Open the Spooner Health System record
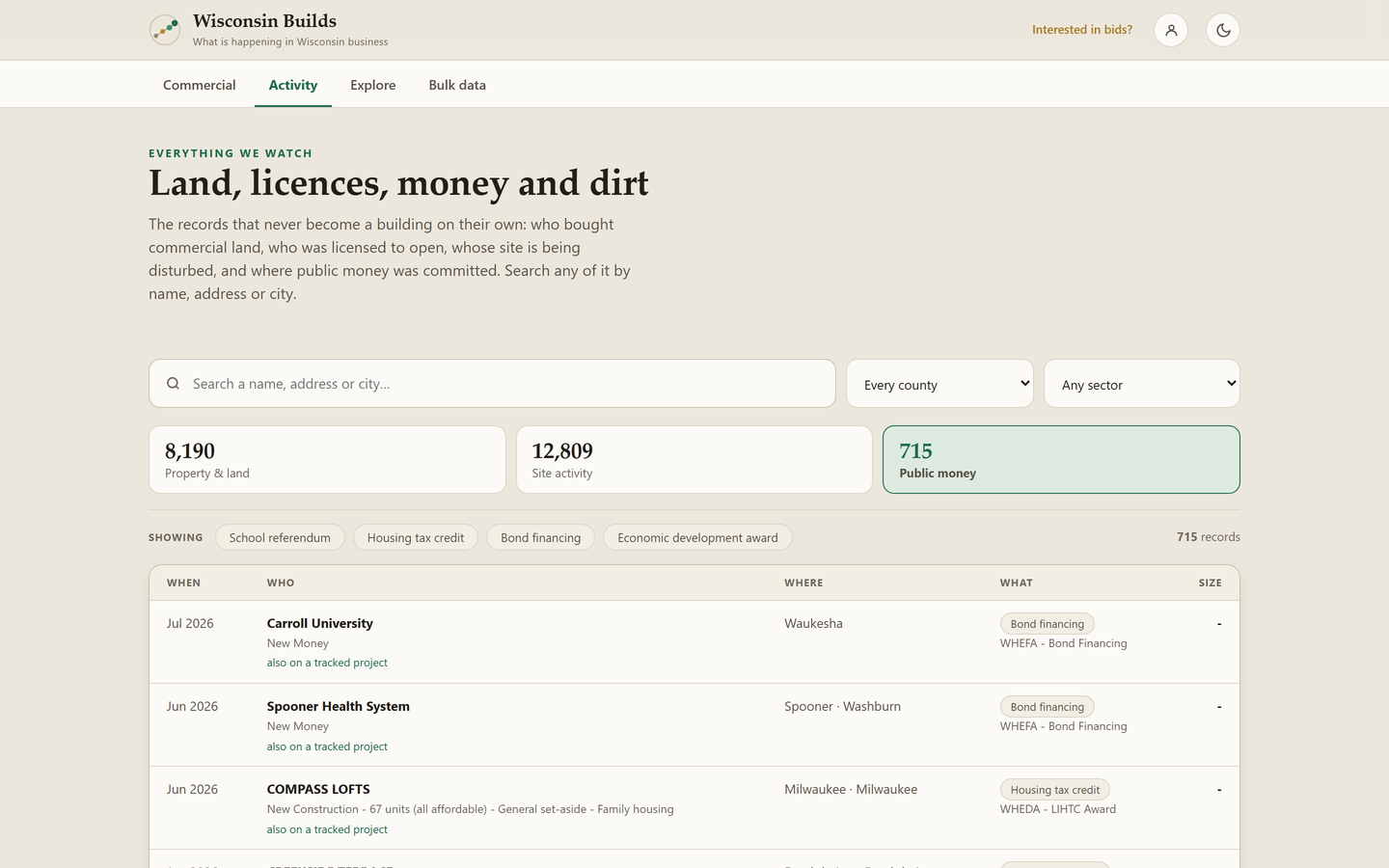 point(338,706)
